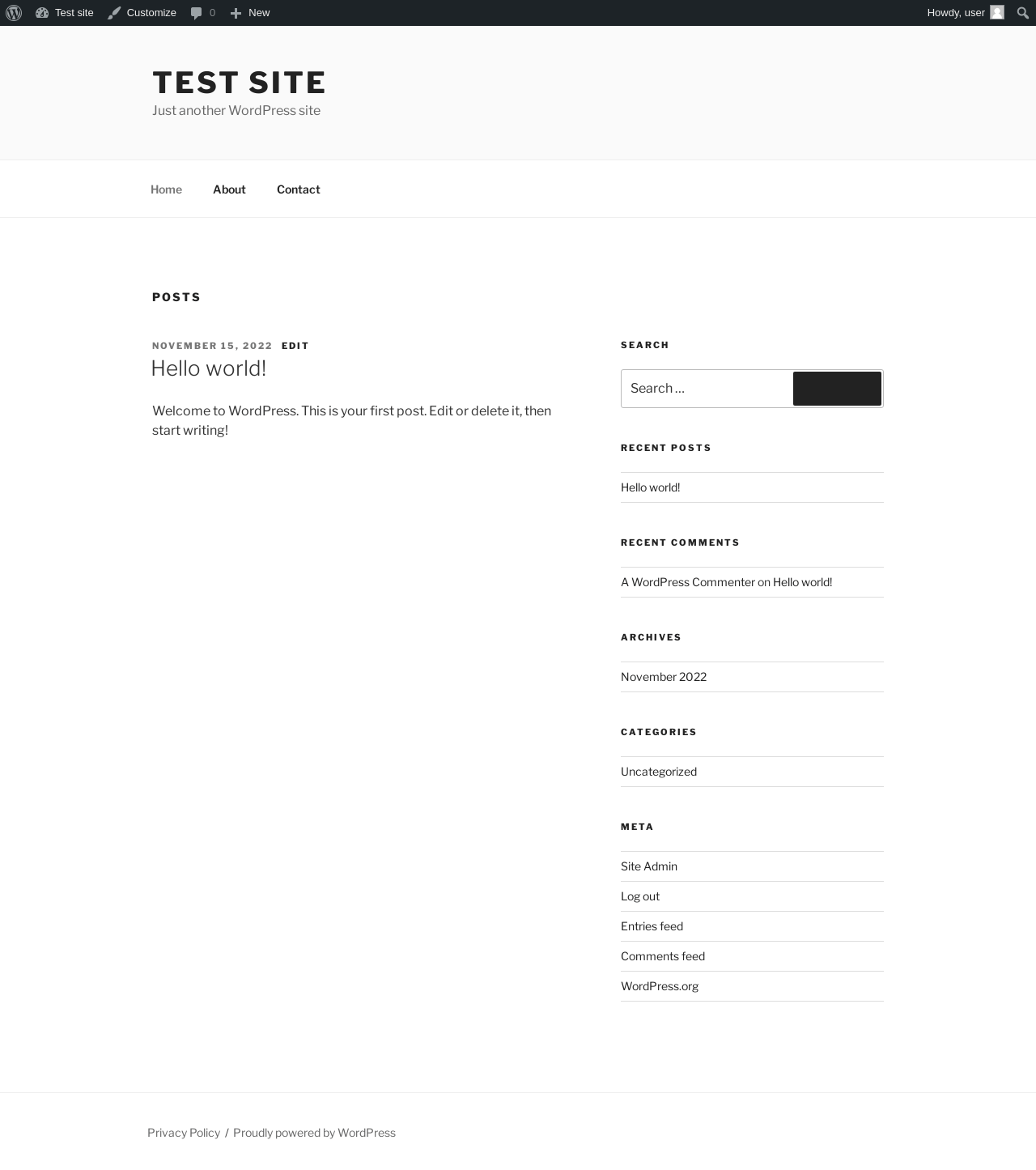This screenshot has height=1170, width=1036.
Task: Open the Test site dashboard icon
Action: (42, 13)
